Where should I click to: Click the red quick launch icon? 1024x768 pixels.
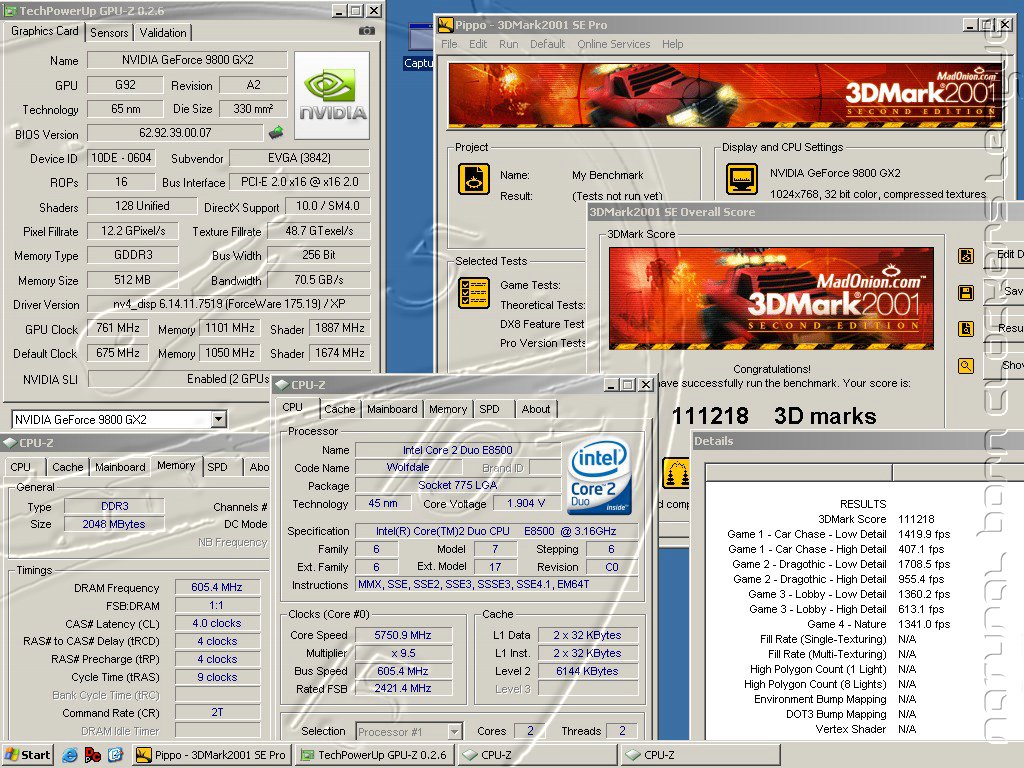pos(93,755)
